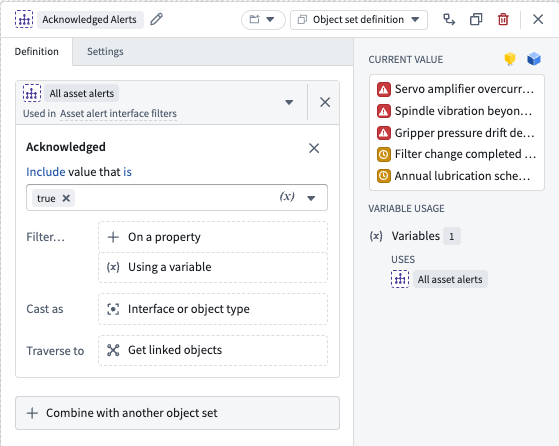
Task: Click the Variables count badge 1
Action: pyautogui.click(x=452, y=236)
